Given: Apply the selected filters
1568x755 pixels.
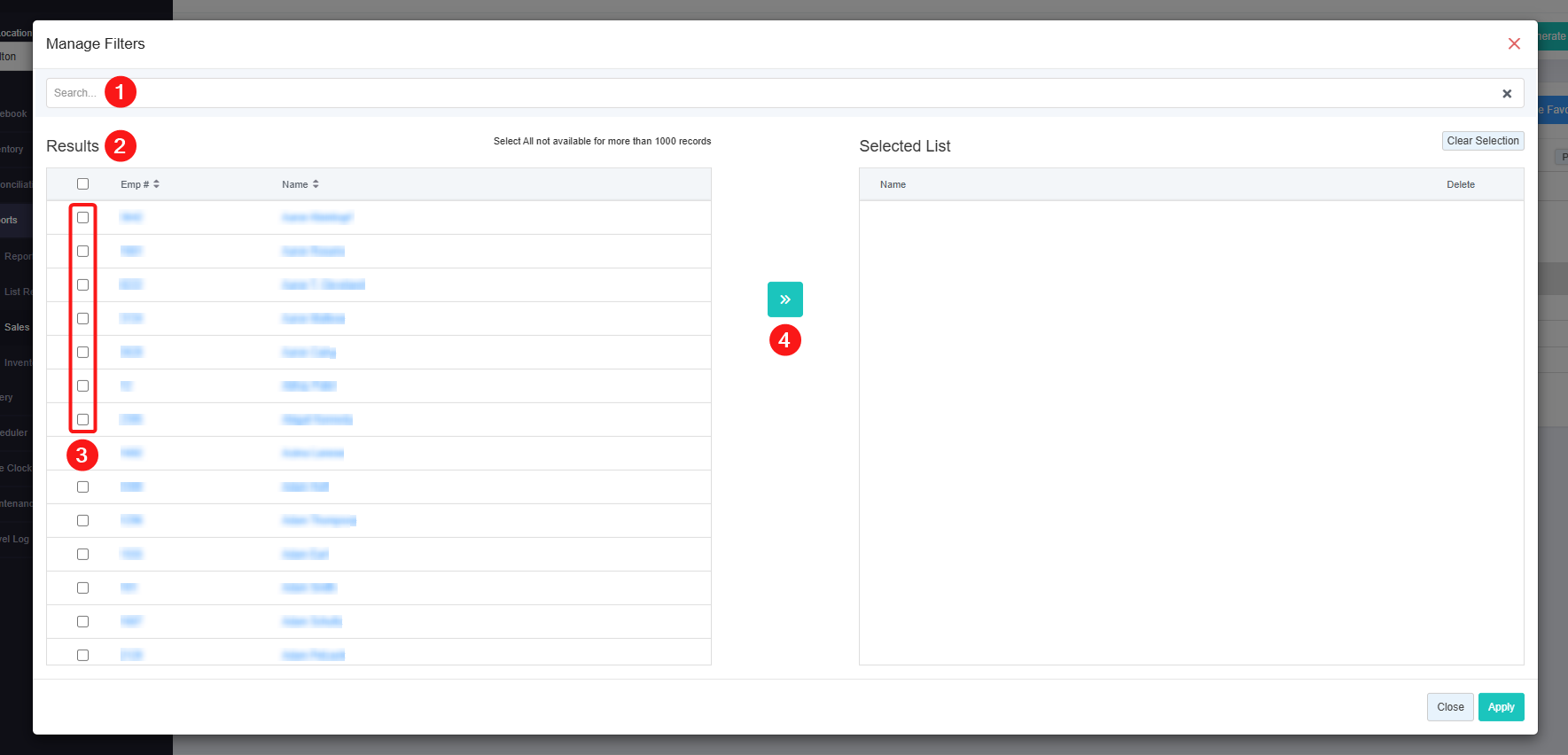Looking at the screenshot, I should tap(1501, 707).
